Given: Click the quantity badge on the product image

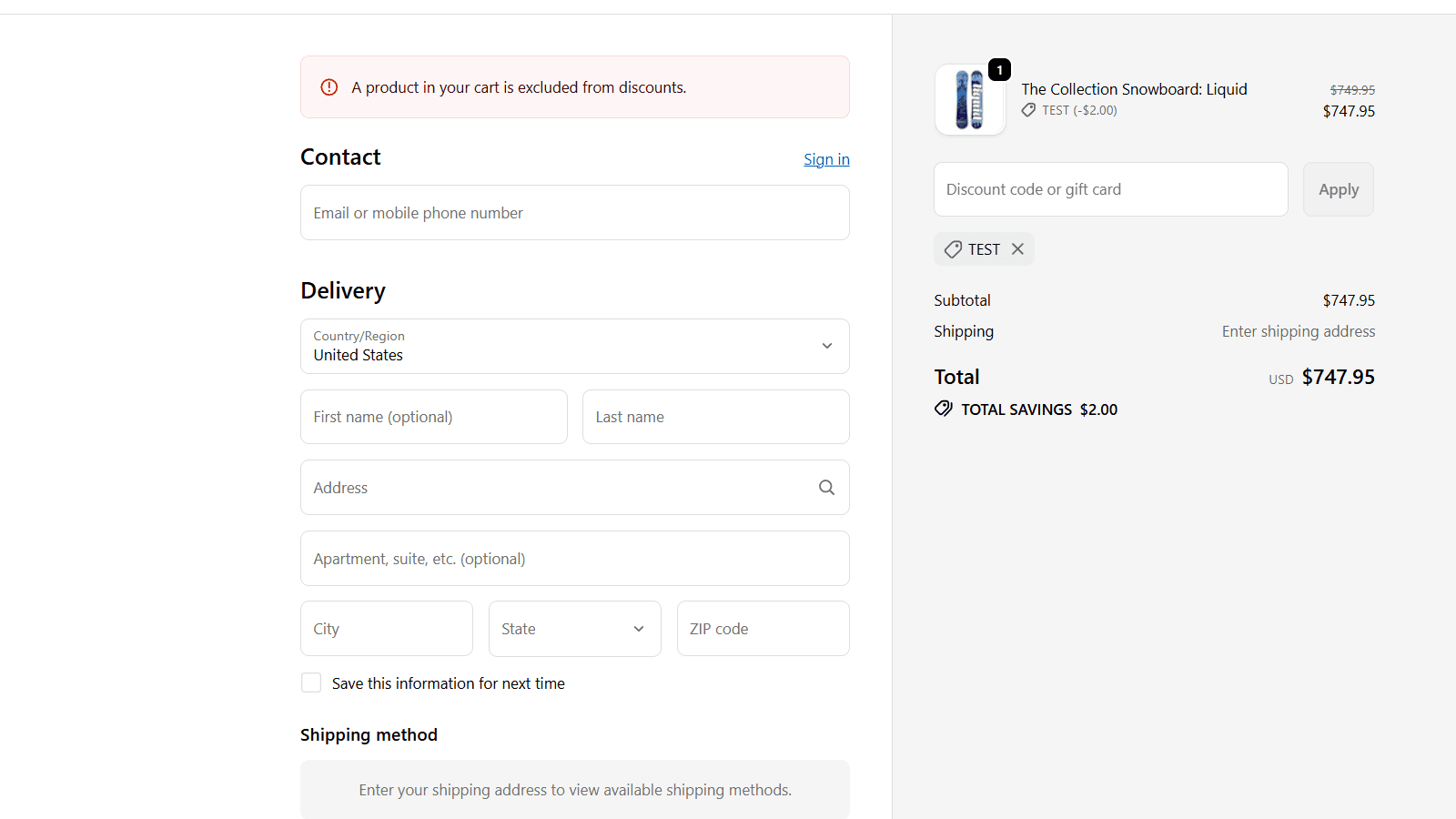Looking at the screenshot, I should pyautogui.click(x=998, y=69).
